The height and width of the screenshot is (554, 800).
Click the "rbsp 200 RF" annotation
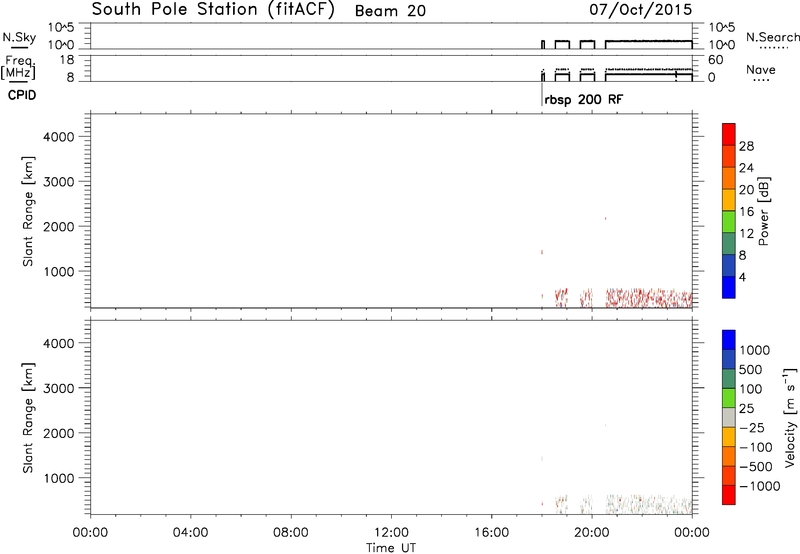pyautogui.click(x=584, y=99)
